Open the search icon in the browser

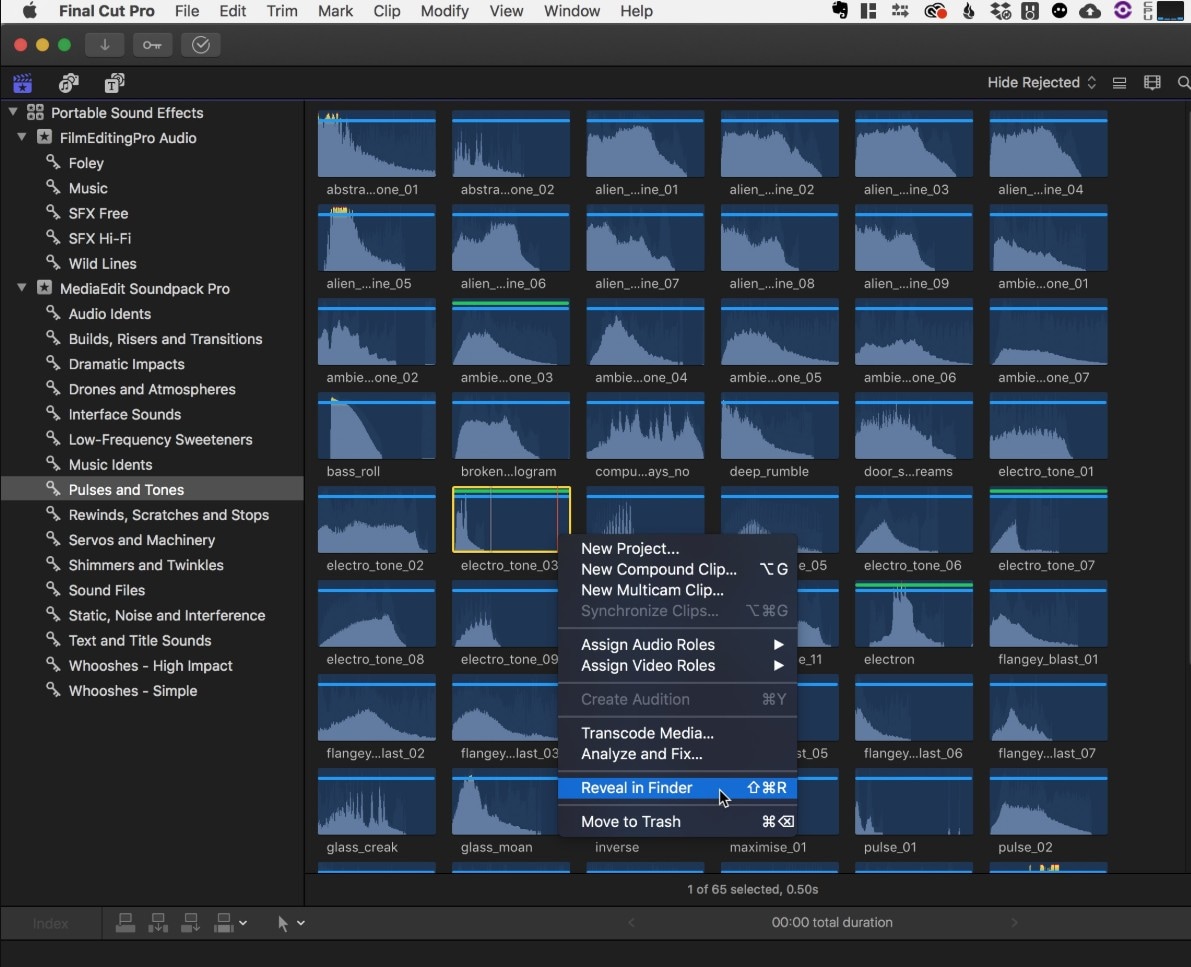pos(1185,83)
